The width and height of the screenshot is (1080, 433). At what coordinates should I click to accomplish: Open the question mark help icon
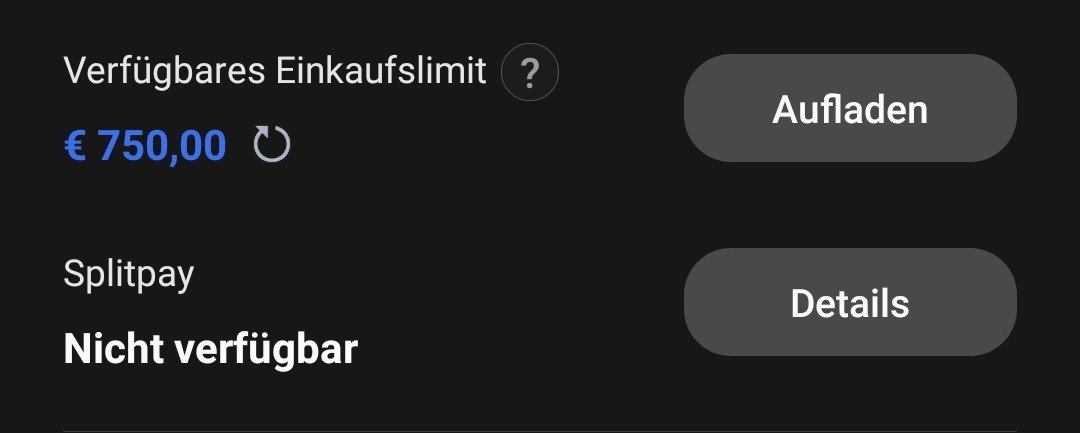point(530,72)
